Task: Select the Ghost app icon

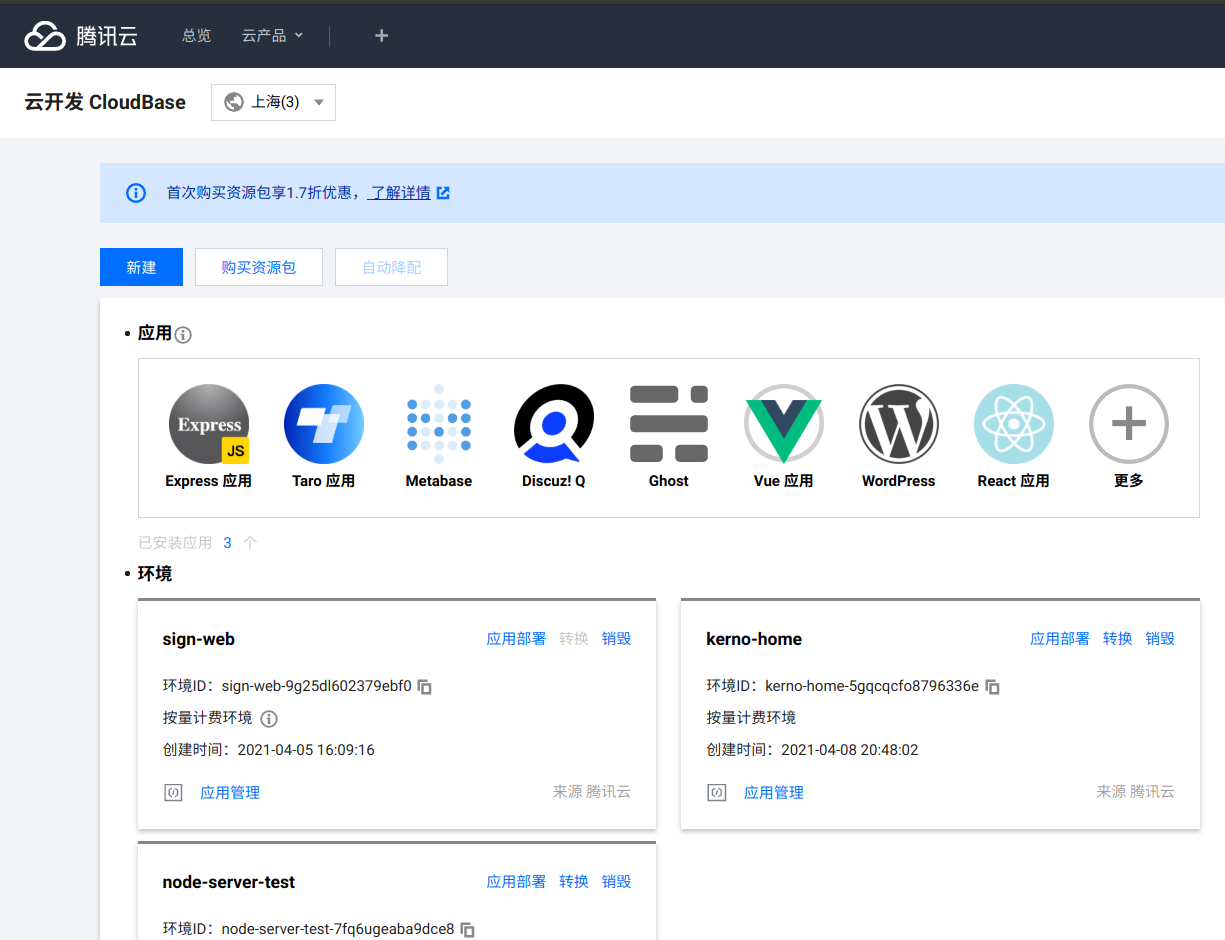Action: 669,424
